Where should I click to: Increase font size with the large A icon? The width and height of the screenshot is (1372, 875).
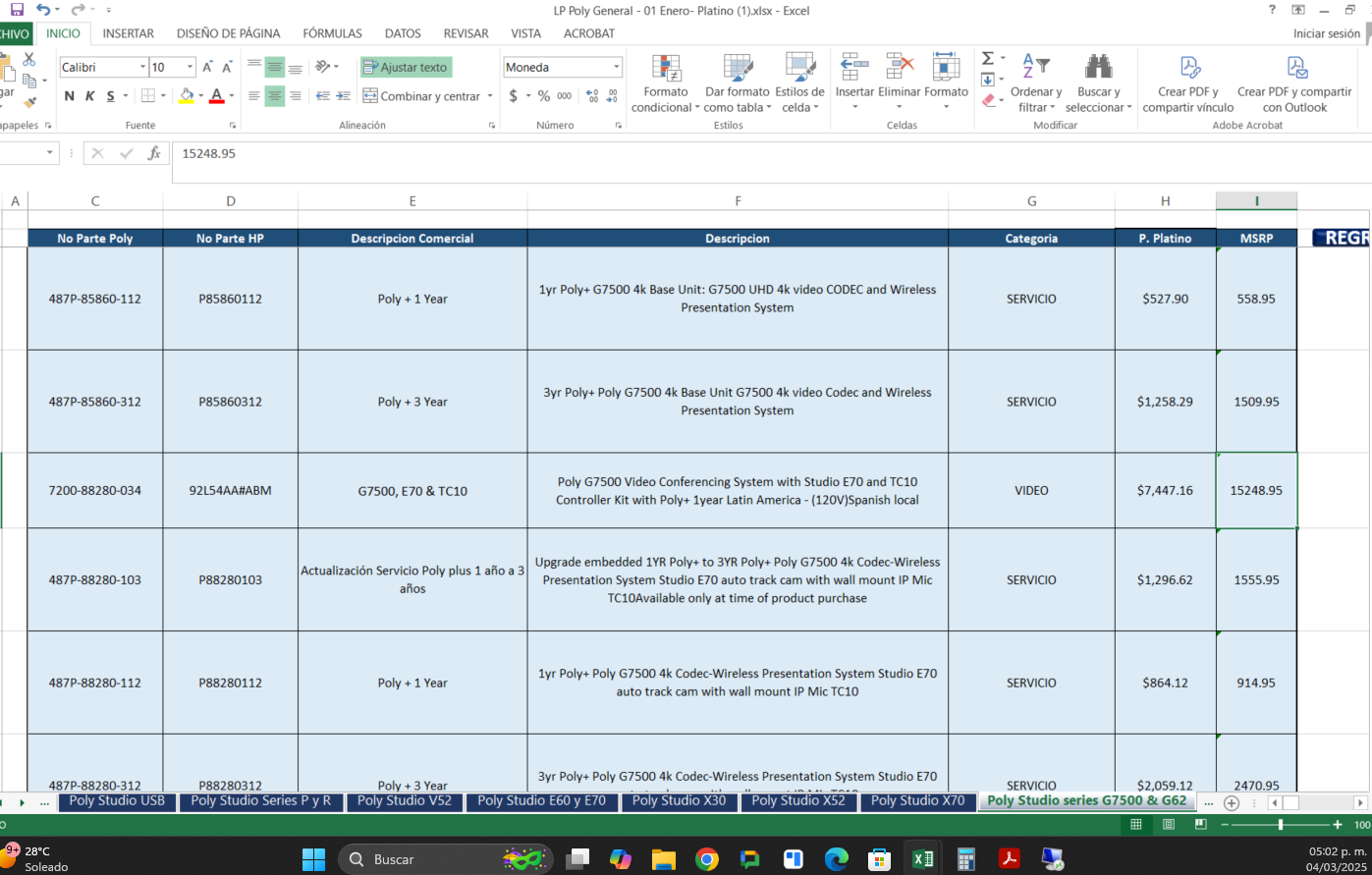(207, 67)
